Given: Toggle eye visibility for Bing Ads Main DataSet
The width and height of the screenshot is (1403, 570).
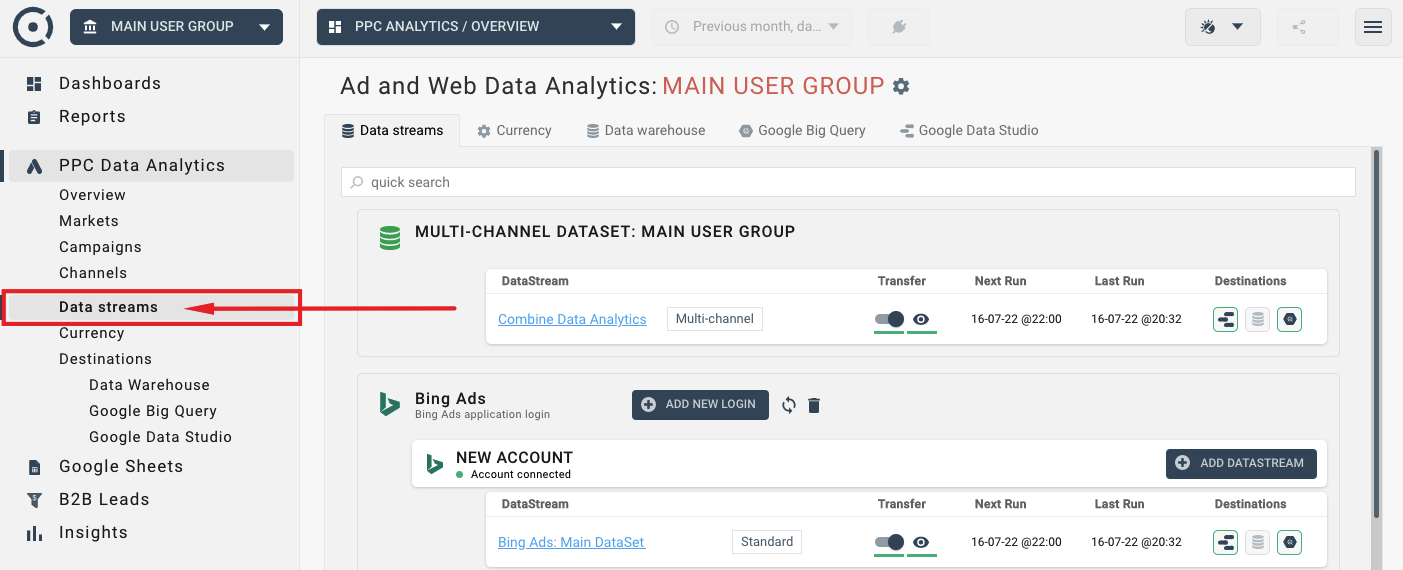Looking at the screenshot, I should 922,542.
